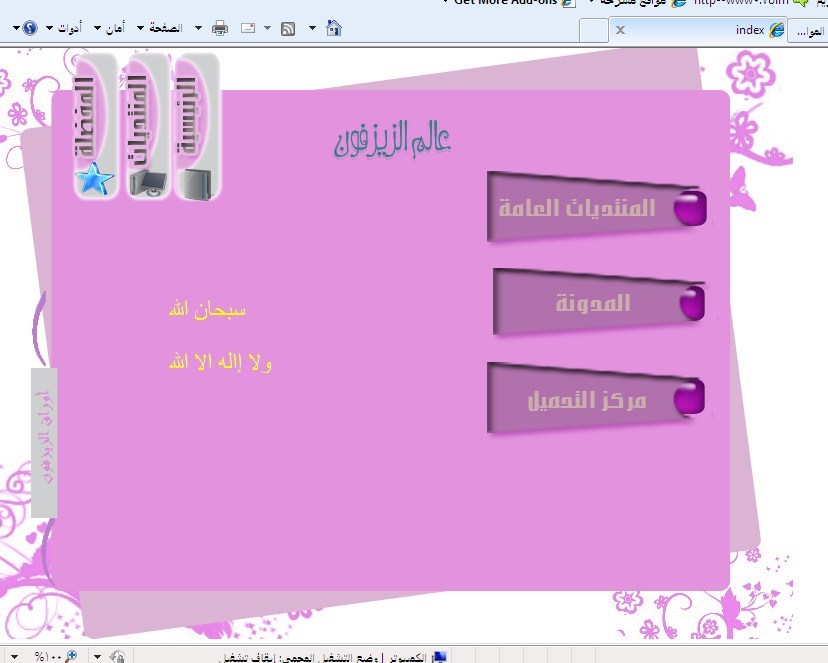Click the blue star favorites icon

coord(94,180)
